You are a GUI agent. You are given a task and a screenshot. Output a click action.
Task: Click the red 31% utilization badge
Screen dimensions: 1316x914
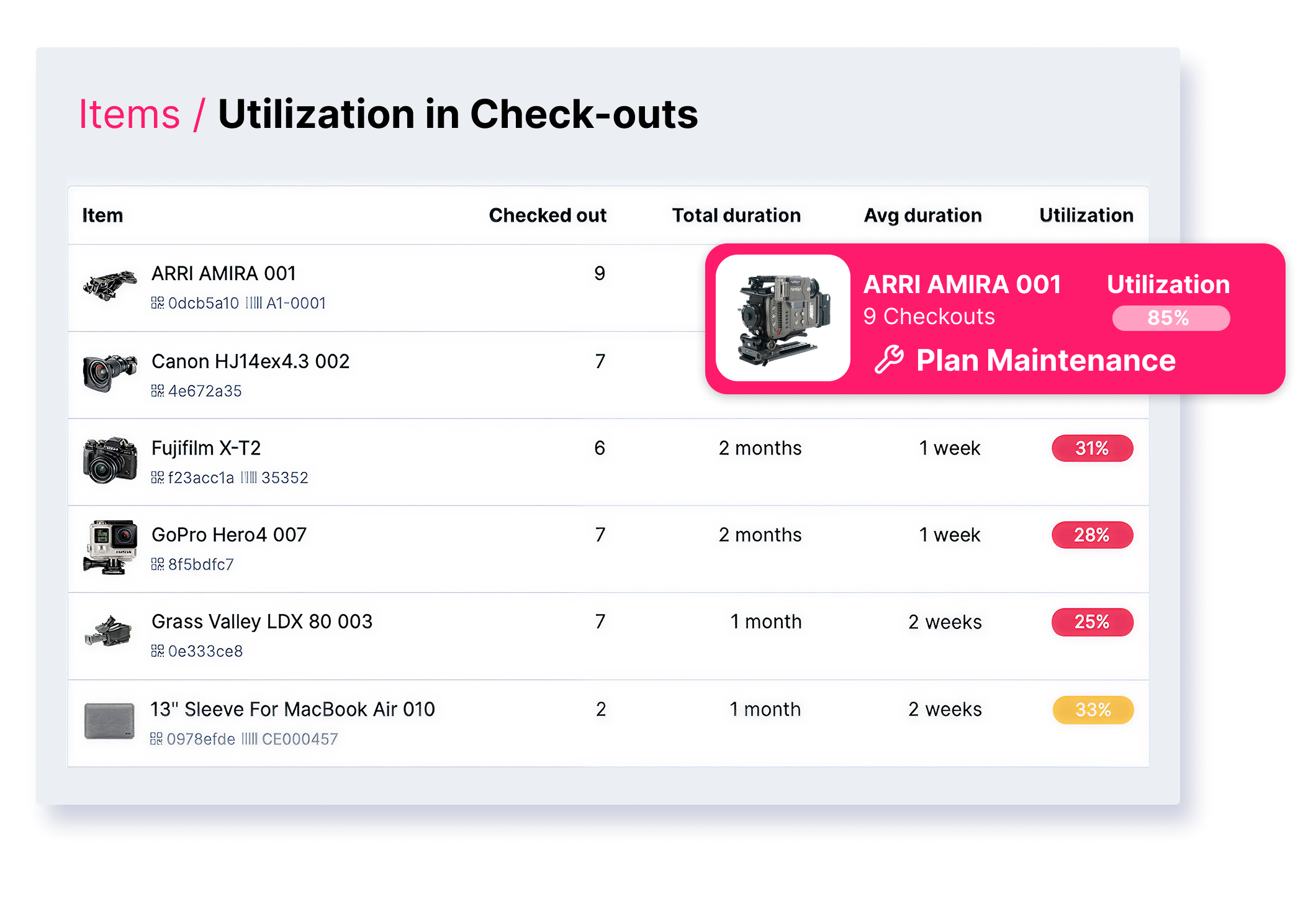1092,448
